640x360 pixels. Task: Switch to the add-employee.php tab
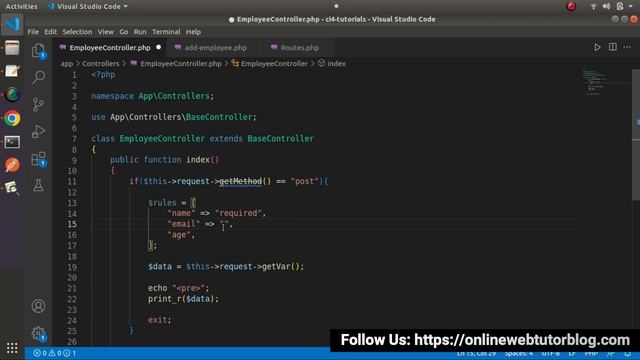pos(216,48)
